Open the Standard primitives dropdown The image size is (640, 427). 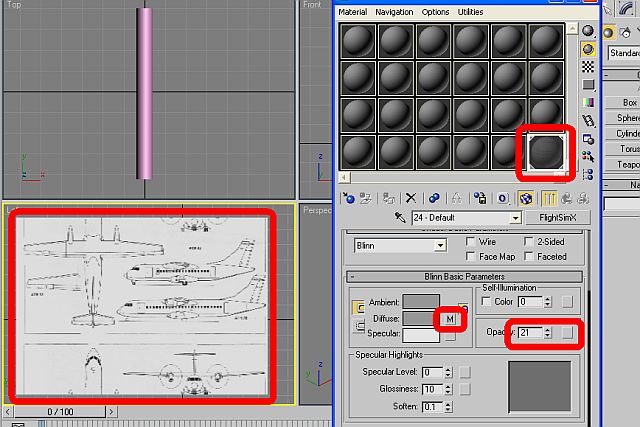click(624, 53)
